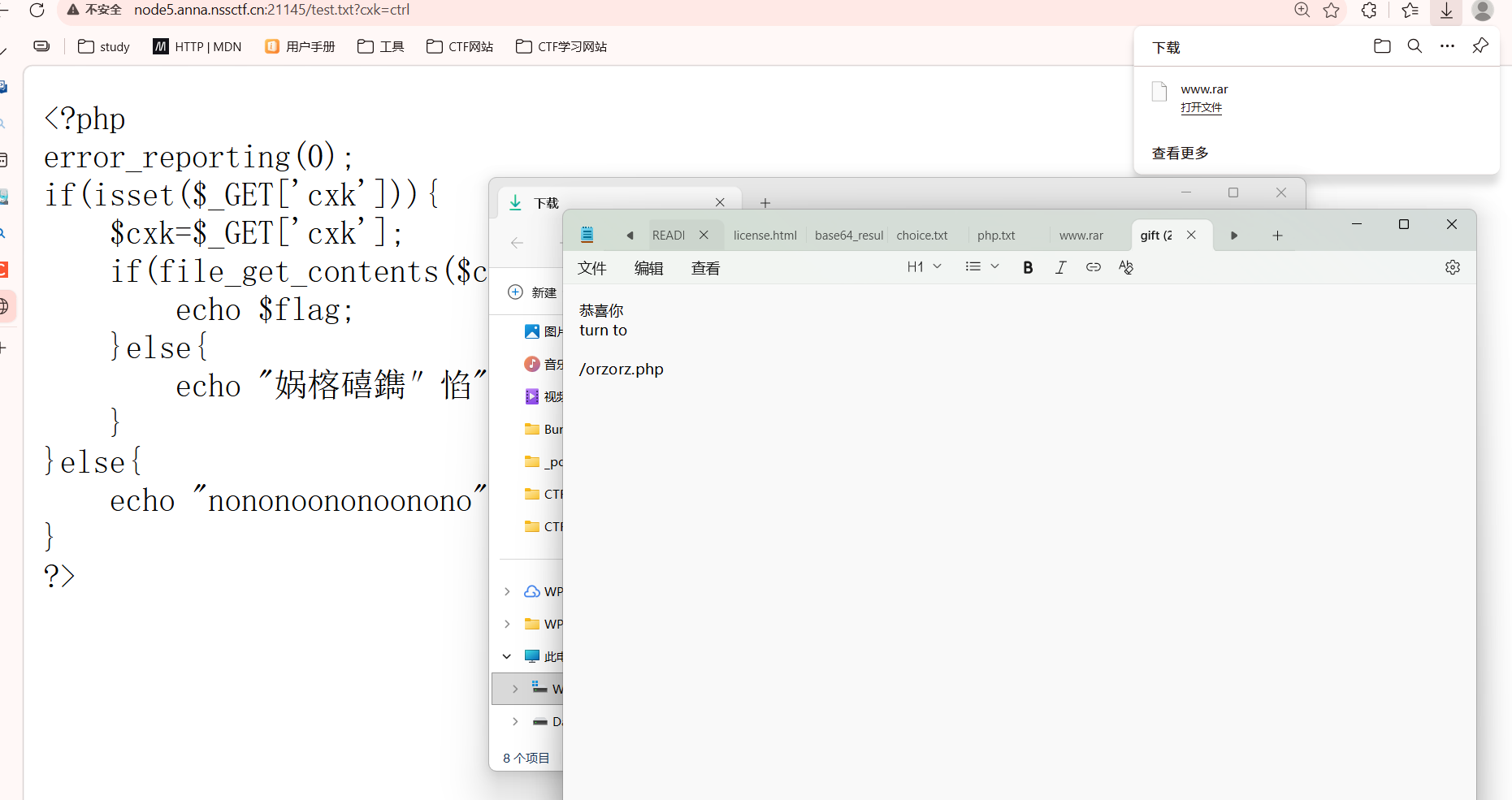Screen dimensions: 1512x800
Task: Open the list style dropdown
Action: [981, 267]
